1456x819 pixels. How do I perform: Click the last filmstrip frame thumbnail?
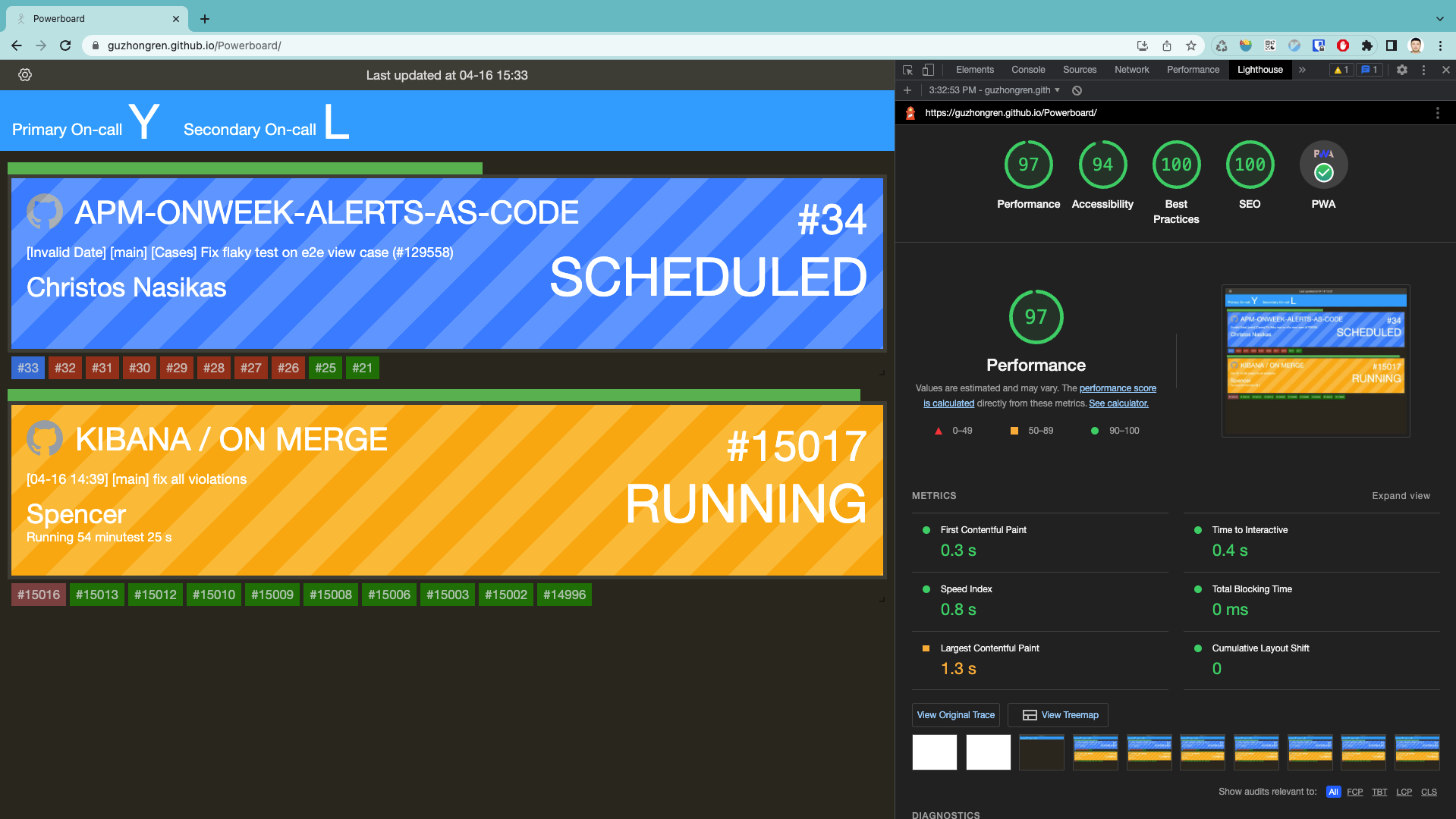point(1417,752)
